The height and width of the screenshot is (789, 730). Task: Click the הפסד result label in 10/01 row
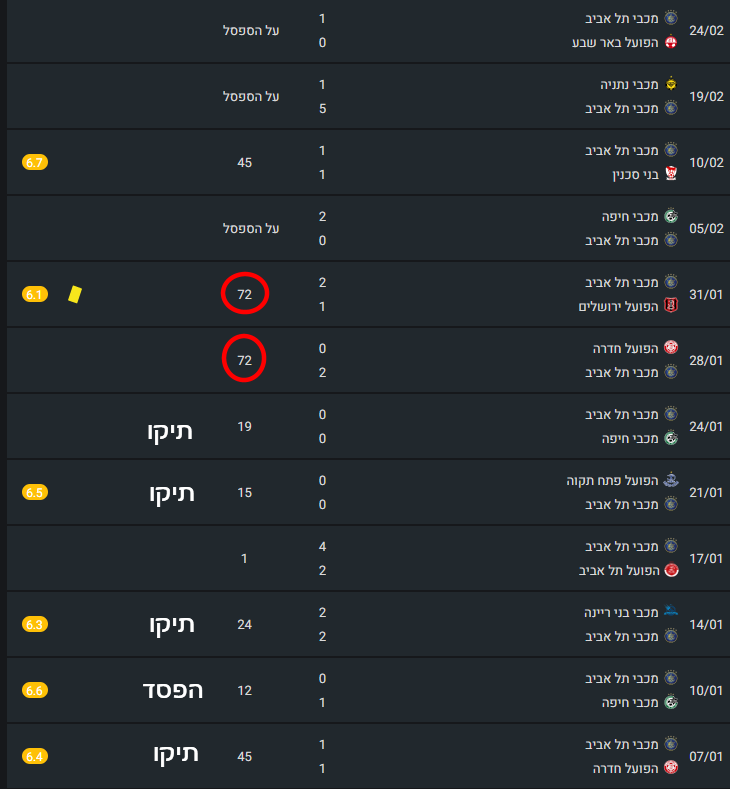[x=172, y=690]
